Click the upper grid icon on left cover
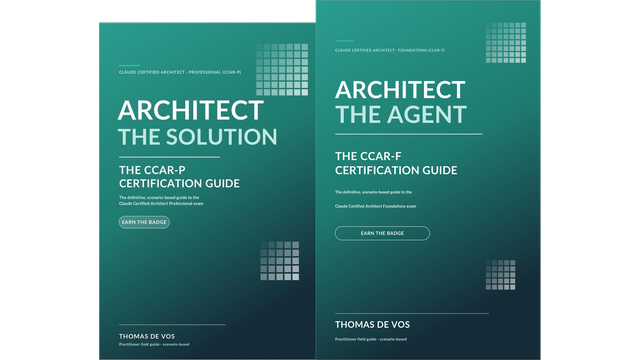Viewport: 640px width, 360px height. tap(282, 69)
